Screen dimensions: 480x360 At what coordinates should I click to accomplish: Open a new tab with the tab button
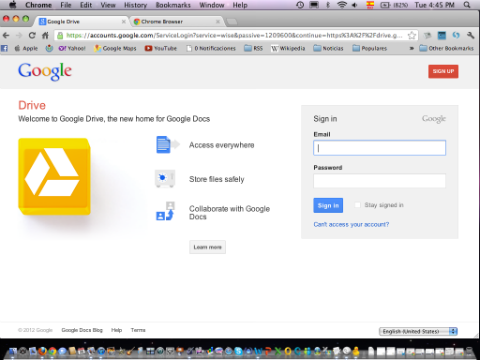point(232,22)
